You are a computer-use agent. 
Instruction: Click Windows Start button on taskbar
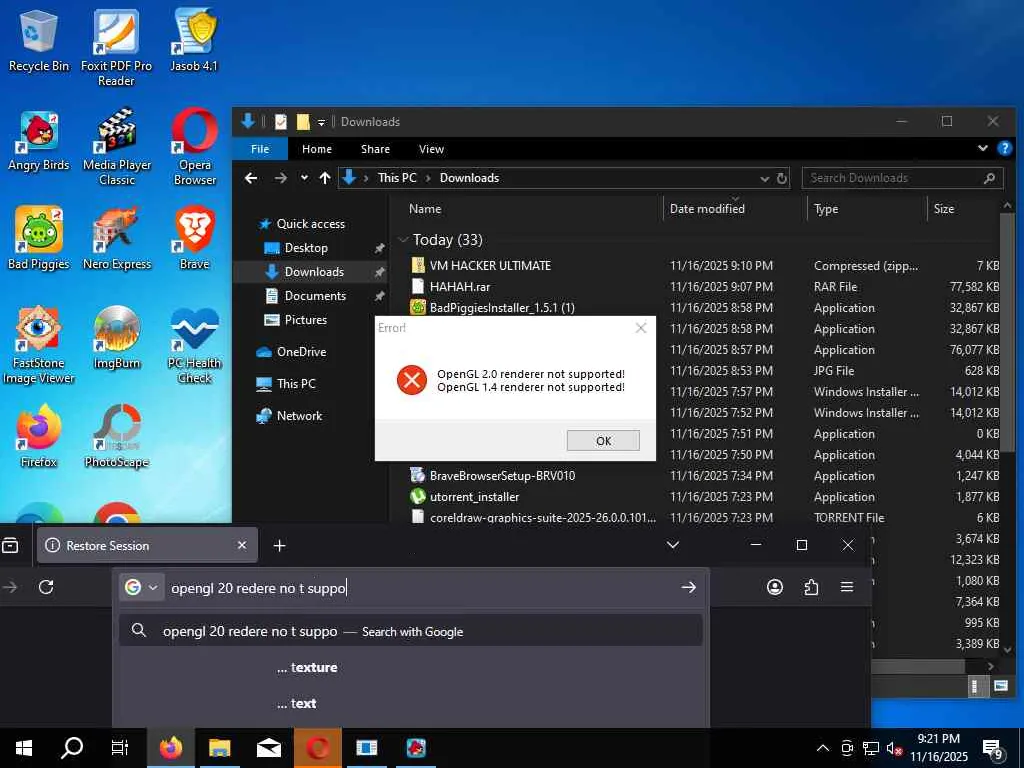[24, 748]
